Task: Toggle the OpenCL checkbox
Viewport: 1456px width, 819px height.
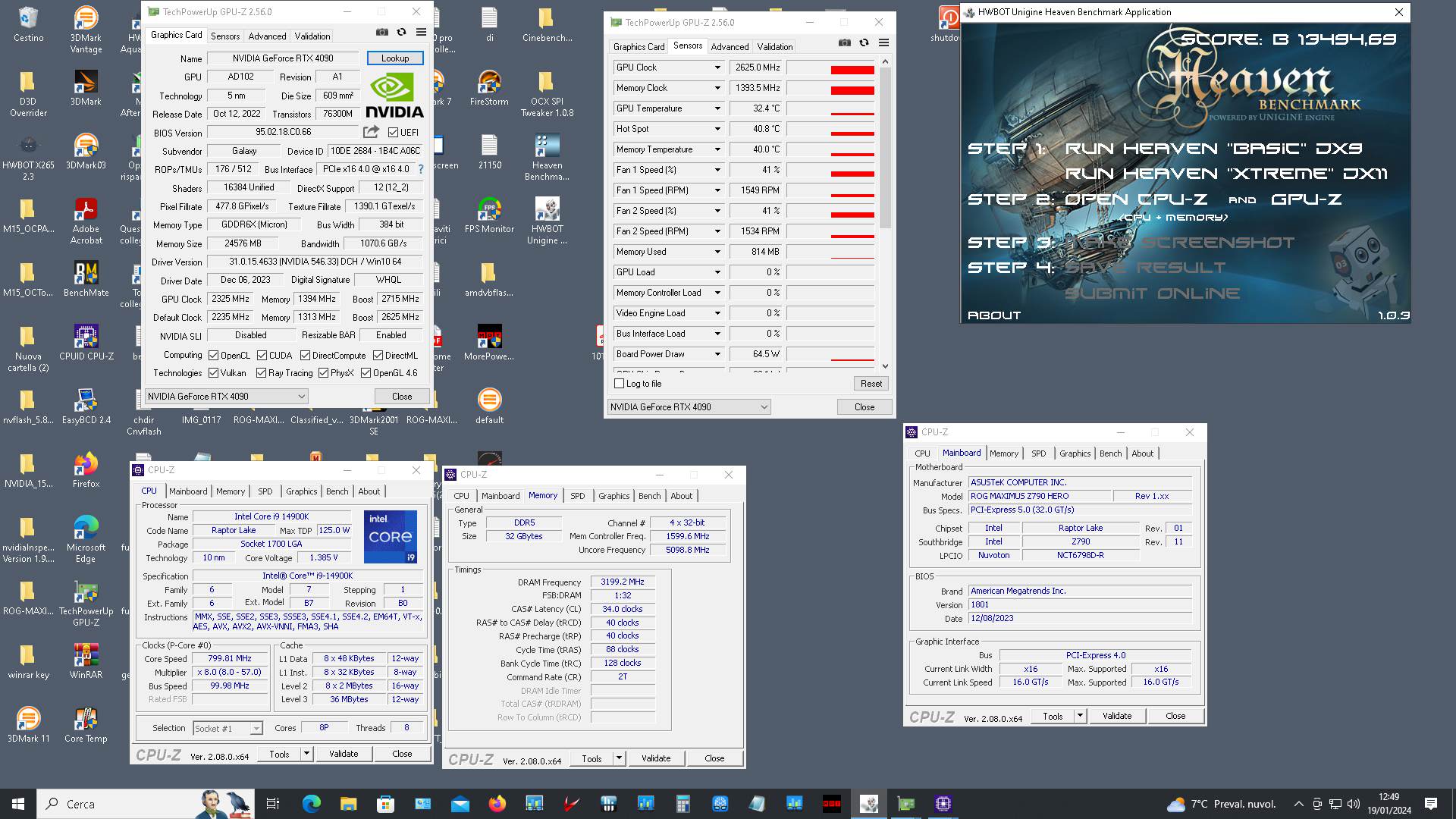Action: coord(214,355)
